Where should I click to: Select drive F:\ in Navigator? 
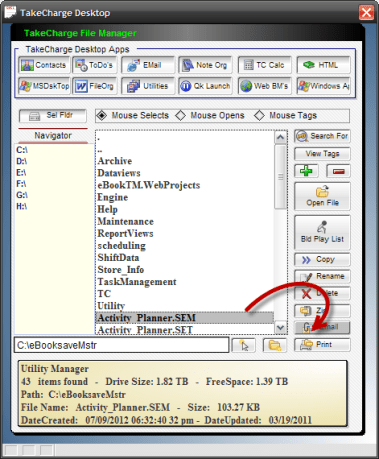pos(22,184)
